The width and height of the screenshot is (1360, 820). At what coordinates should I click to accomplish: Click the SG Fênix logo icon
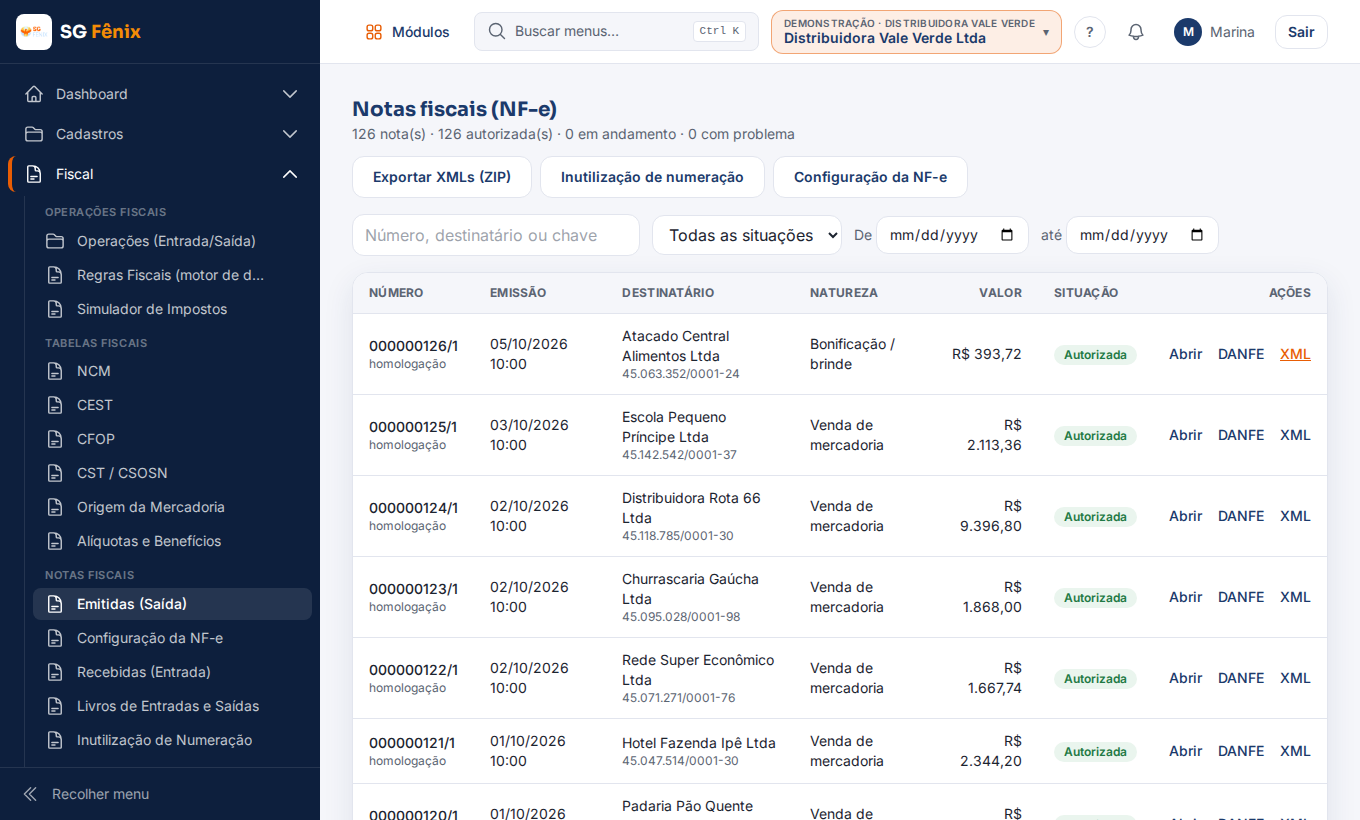click(x=34, y=32)
